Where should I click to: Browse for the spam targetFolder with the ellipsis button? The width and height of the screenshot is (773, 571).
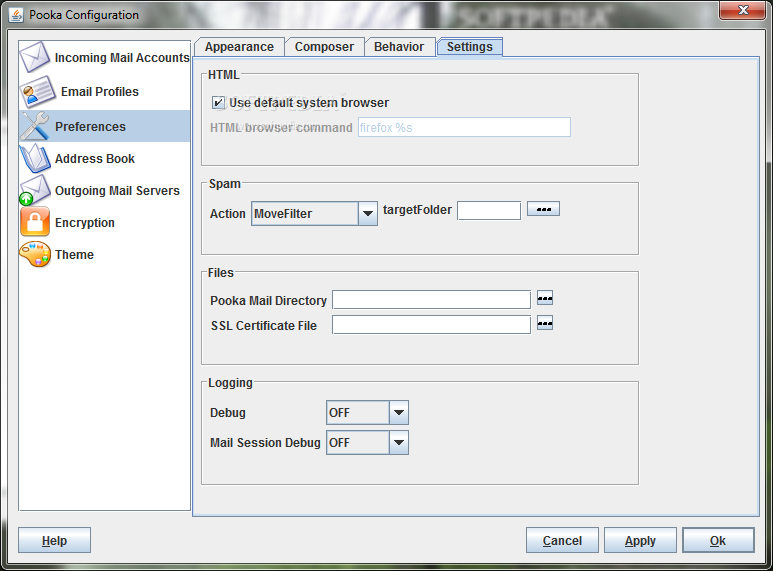pyautogui.click(x=543, y=209)
